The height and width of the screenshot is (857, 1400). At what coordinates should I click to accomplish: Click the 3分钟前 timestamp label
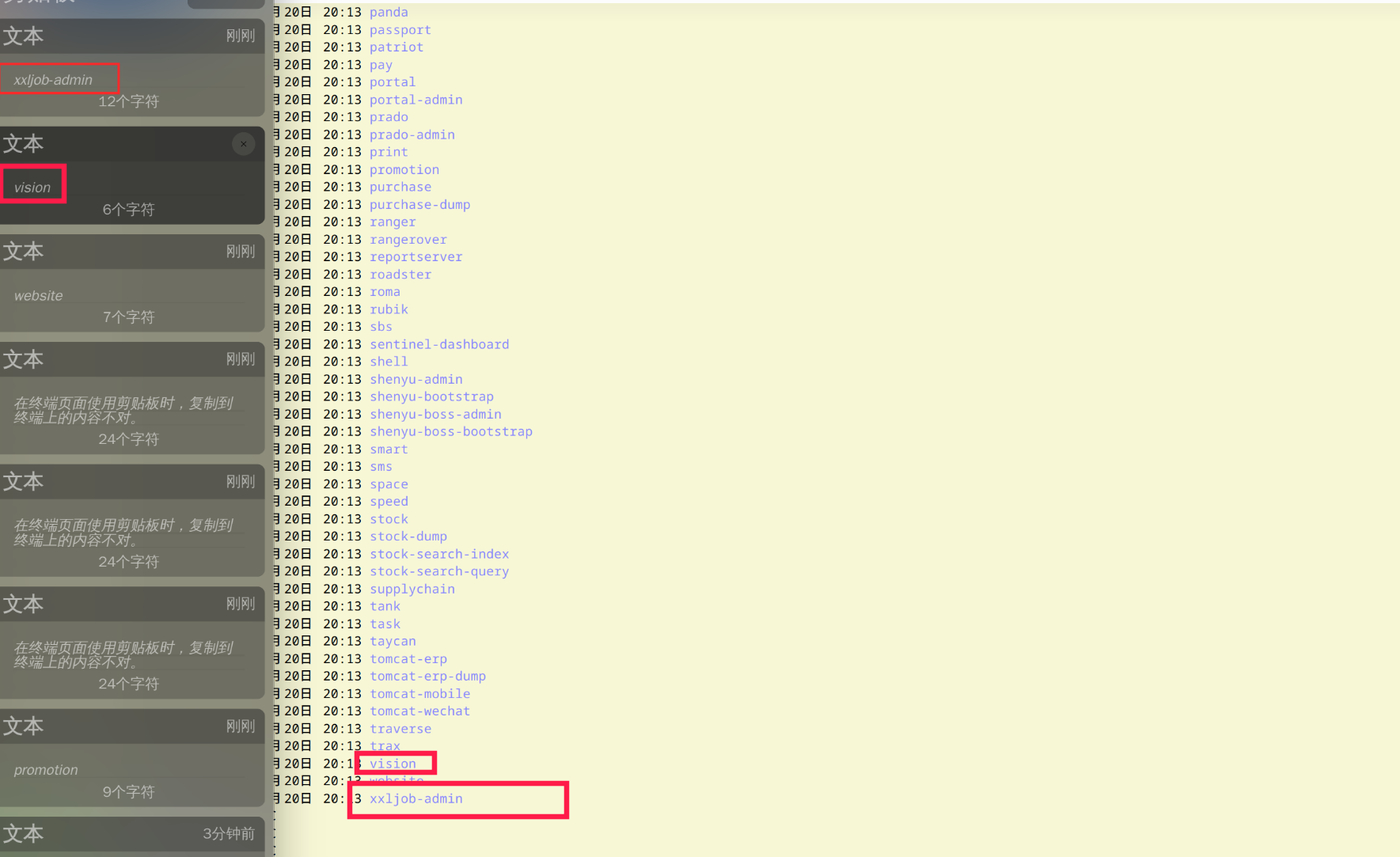pyautogui.click(x=229, y=833)
